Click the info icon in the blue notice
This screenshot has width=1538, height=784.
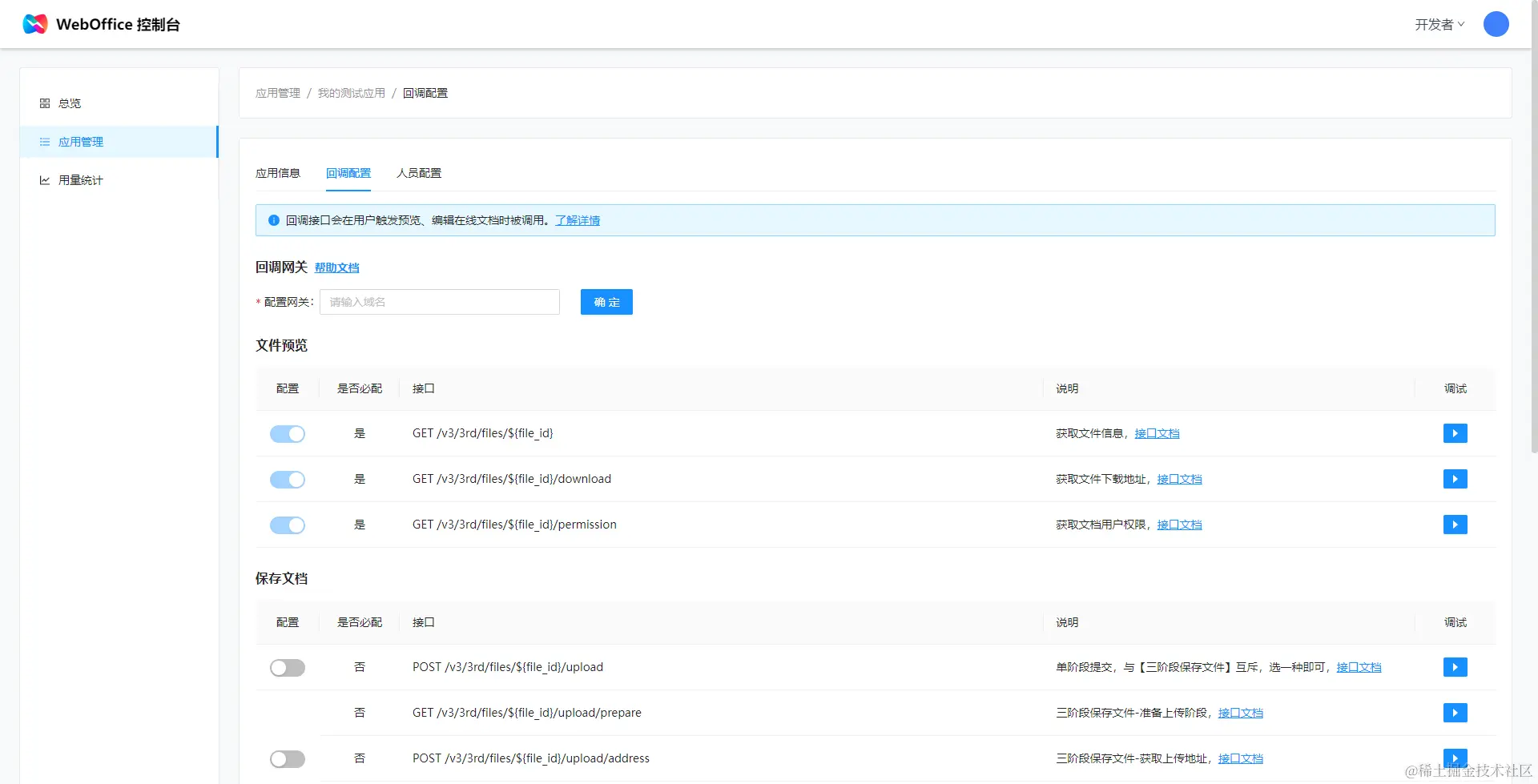pyautogui.click(x=274, y=220)
